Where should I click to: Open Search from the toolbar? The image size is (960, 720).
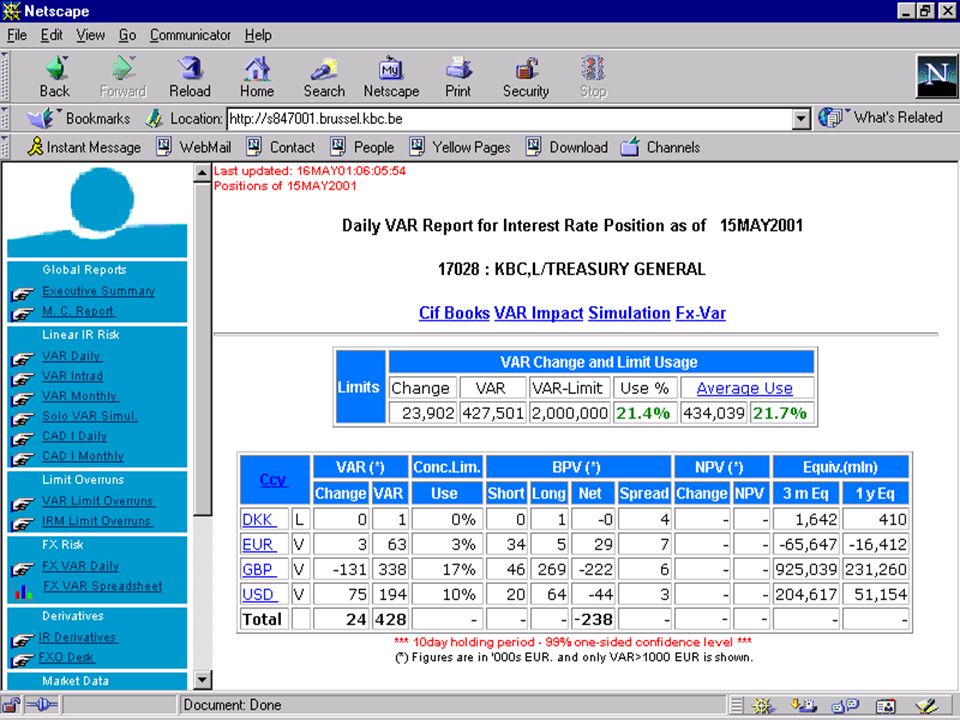(324, 76)
